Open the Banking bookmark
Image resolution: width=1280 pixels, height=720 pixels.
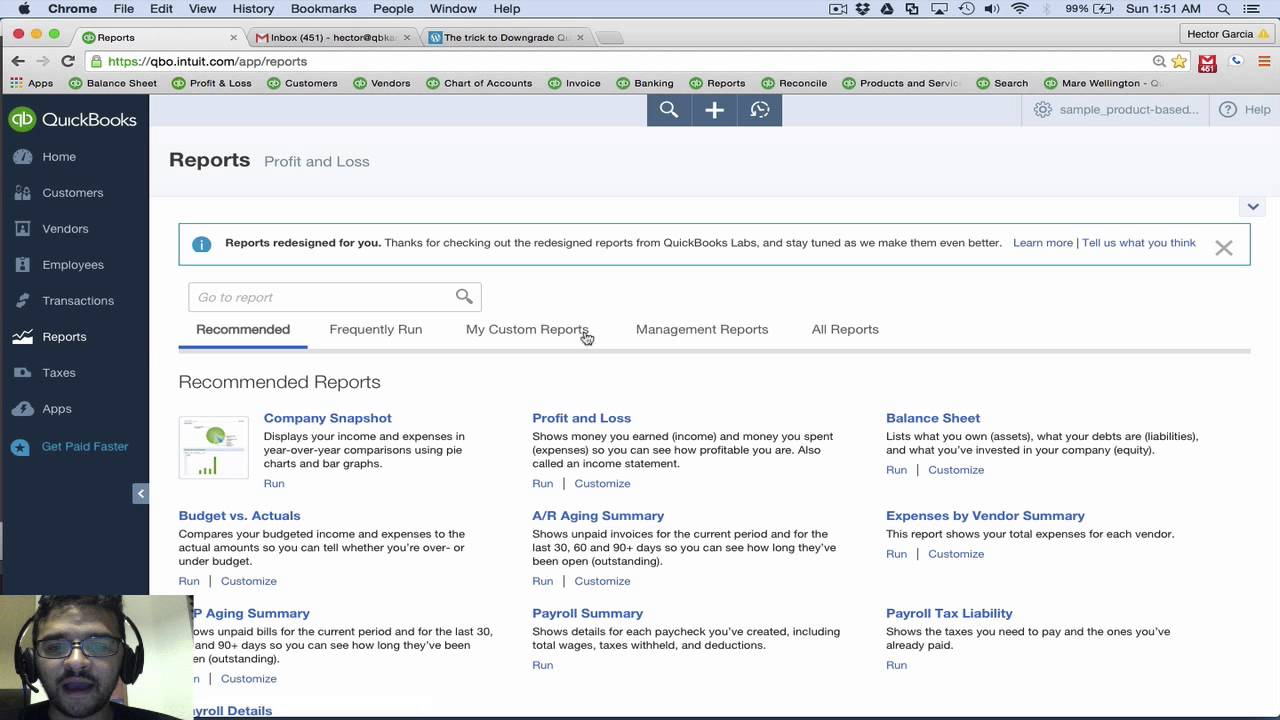click(x=645, y=83)
